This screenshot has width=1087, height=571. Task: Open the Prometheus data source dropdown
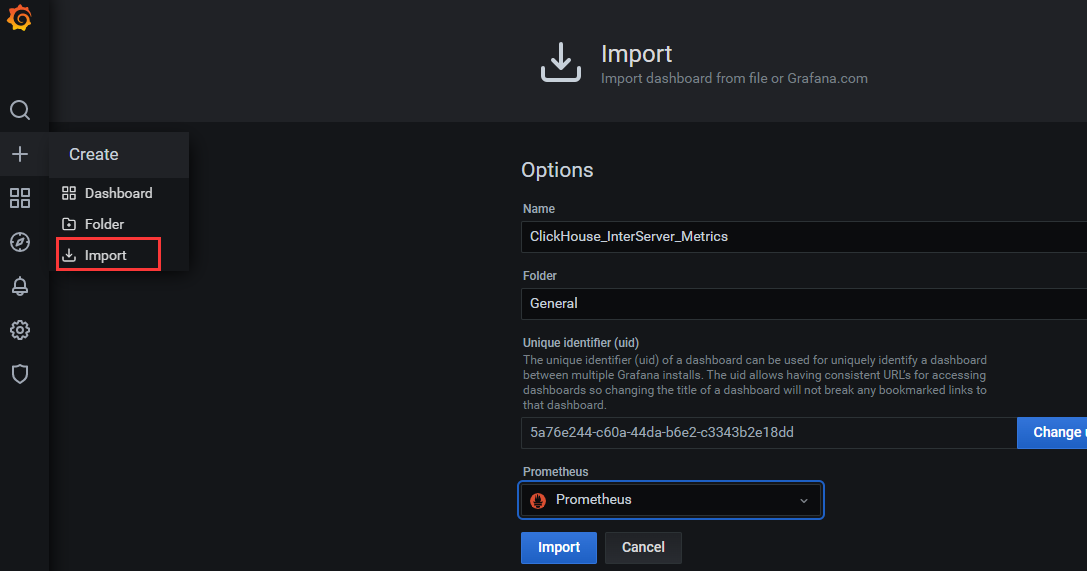671,500
